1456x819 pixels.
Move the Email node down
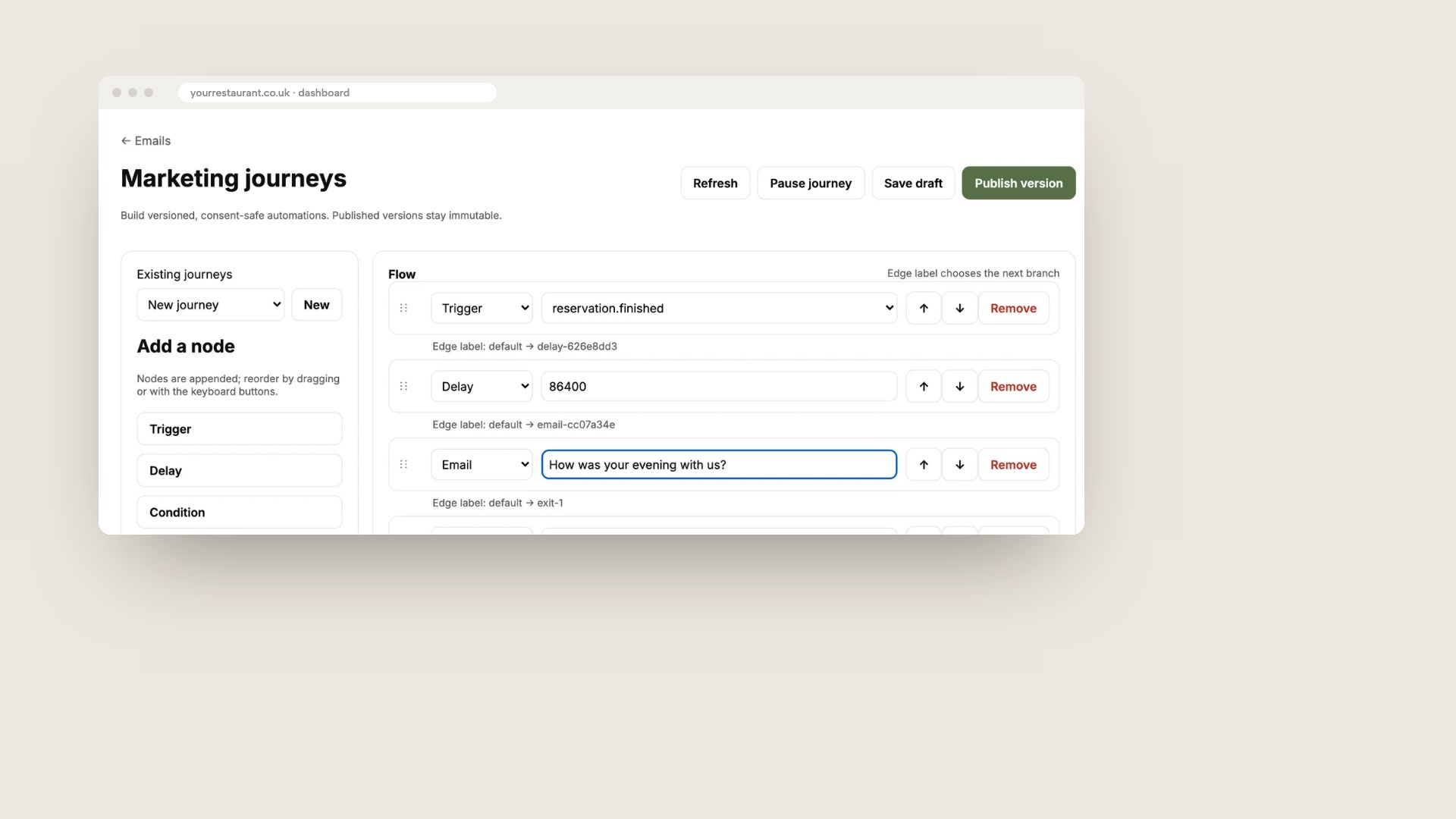point(959,464)
